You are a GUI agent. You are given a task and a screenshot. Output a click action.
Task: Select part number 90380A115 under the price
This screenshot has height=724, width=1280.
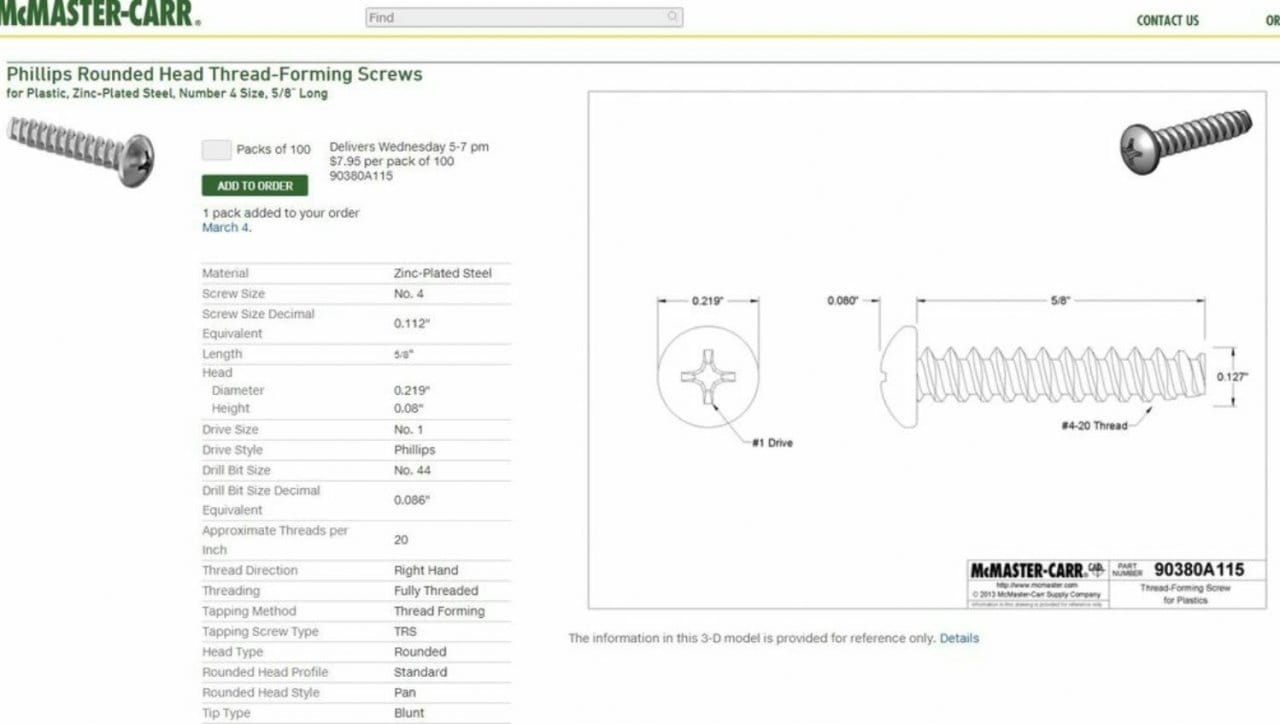point(361,175)
